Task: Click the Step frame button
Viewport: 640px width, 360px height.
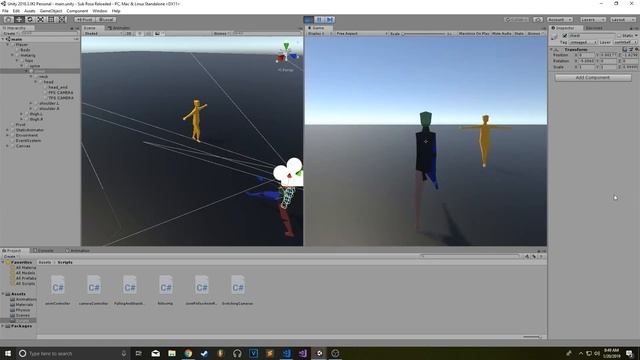Action: coord(330,20)
